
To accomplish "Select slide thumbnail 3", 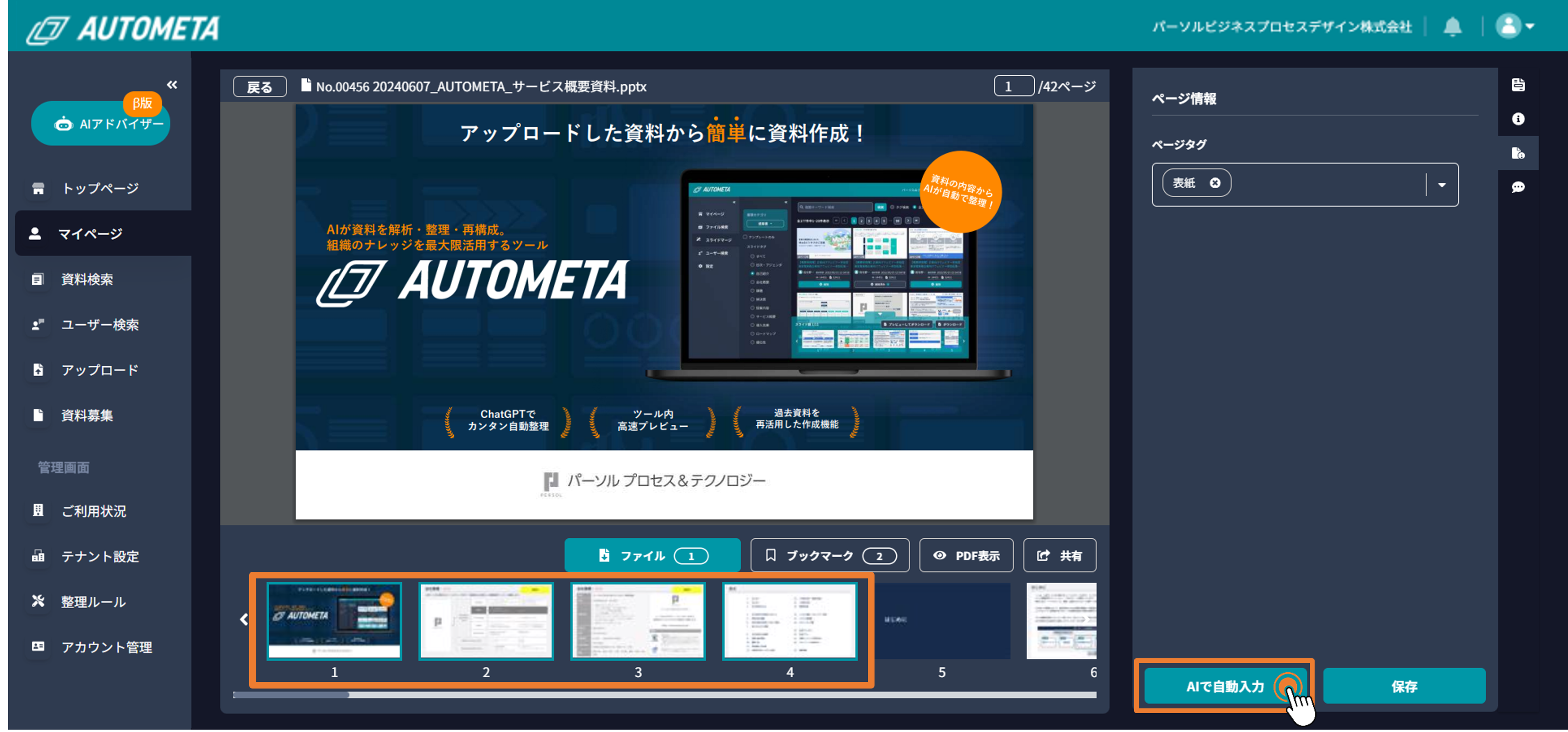I will 638,621.
